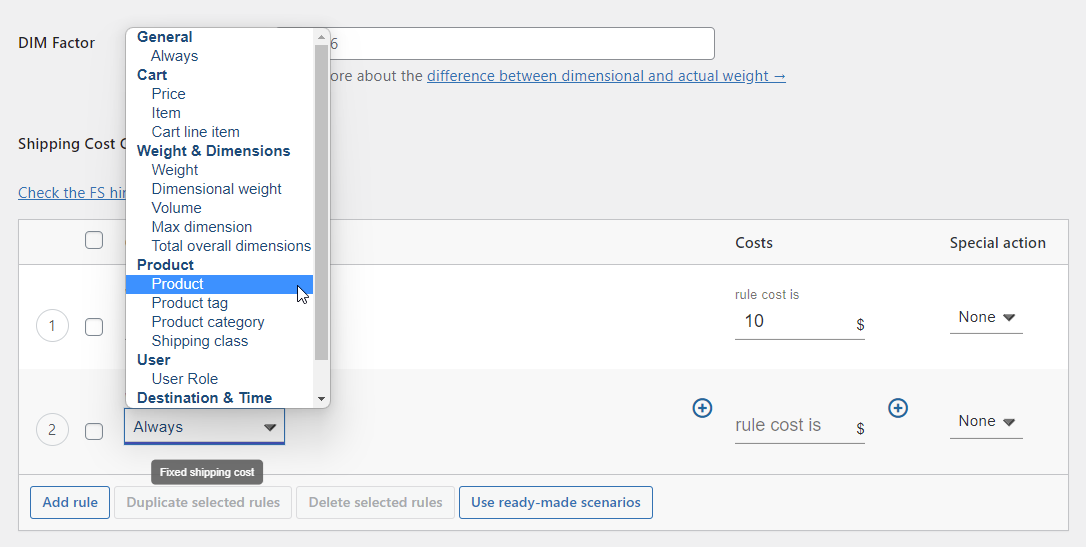
Task: Click plus icon beside rule 2 condition
Action: 702,409
